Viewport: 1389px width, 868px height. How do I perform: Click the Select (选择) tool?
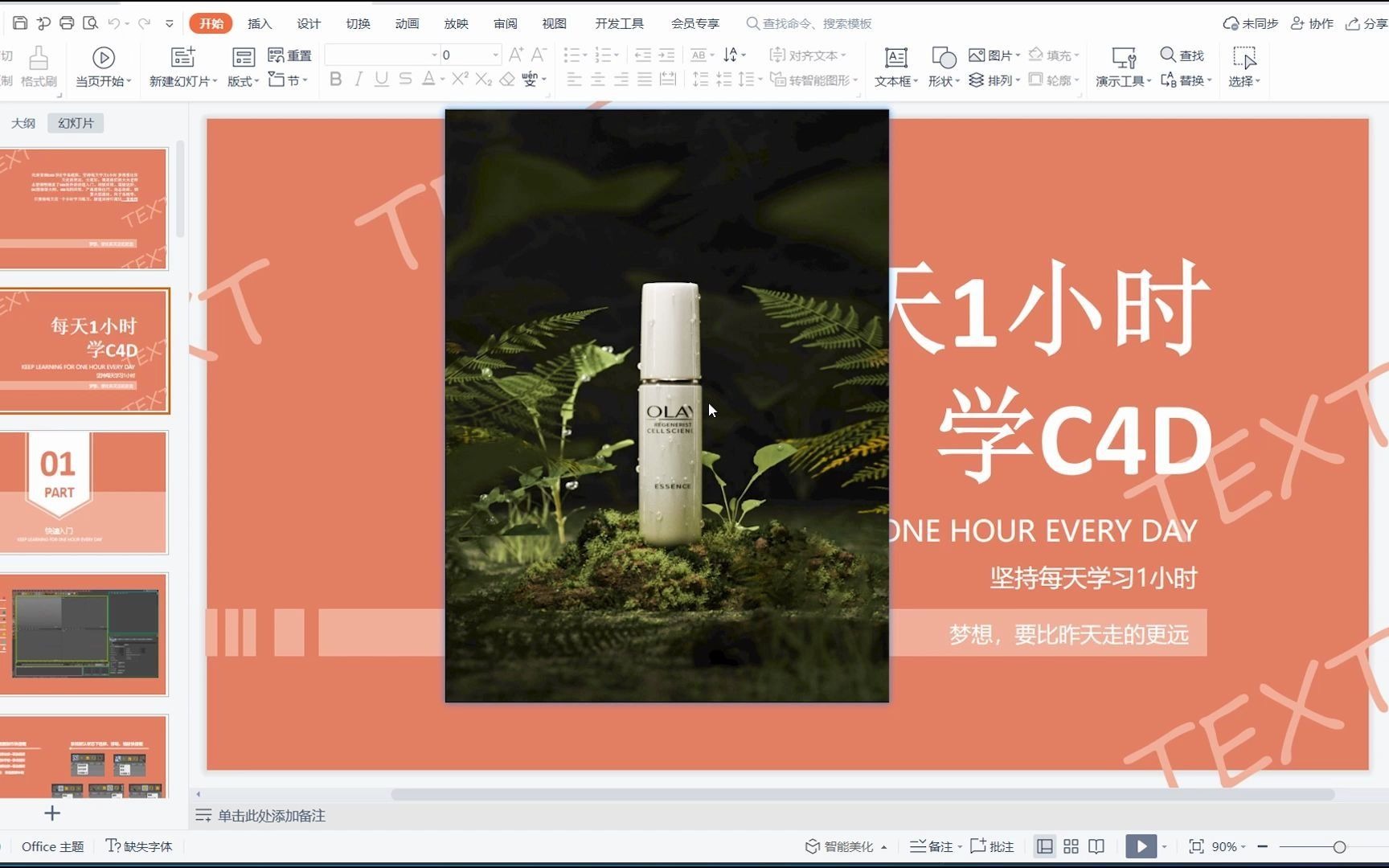(x=1244, y=66)
